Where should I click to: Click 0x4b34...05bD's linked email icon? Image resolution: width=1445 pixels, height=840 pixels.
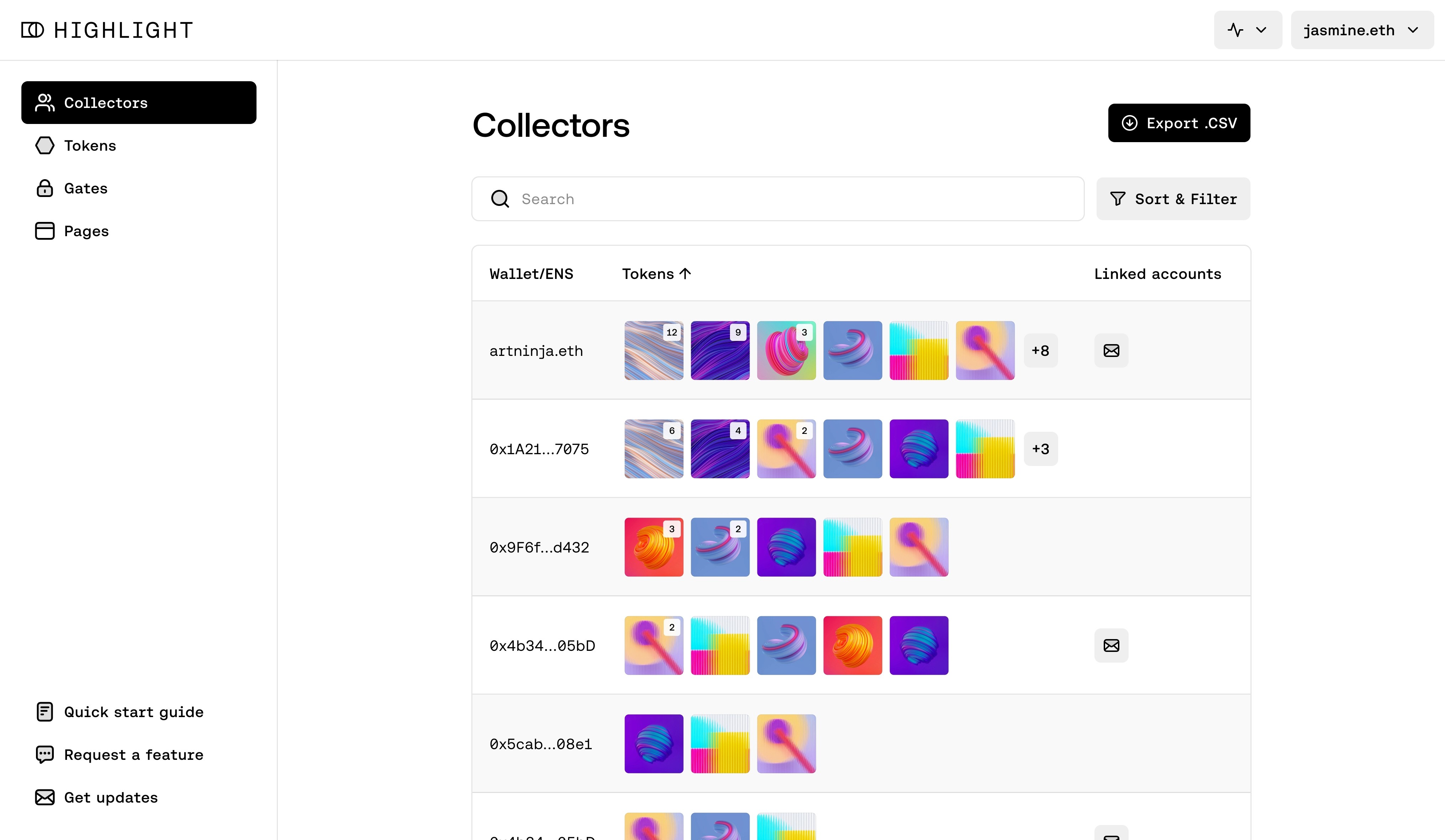(x=1111, y=645)
